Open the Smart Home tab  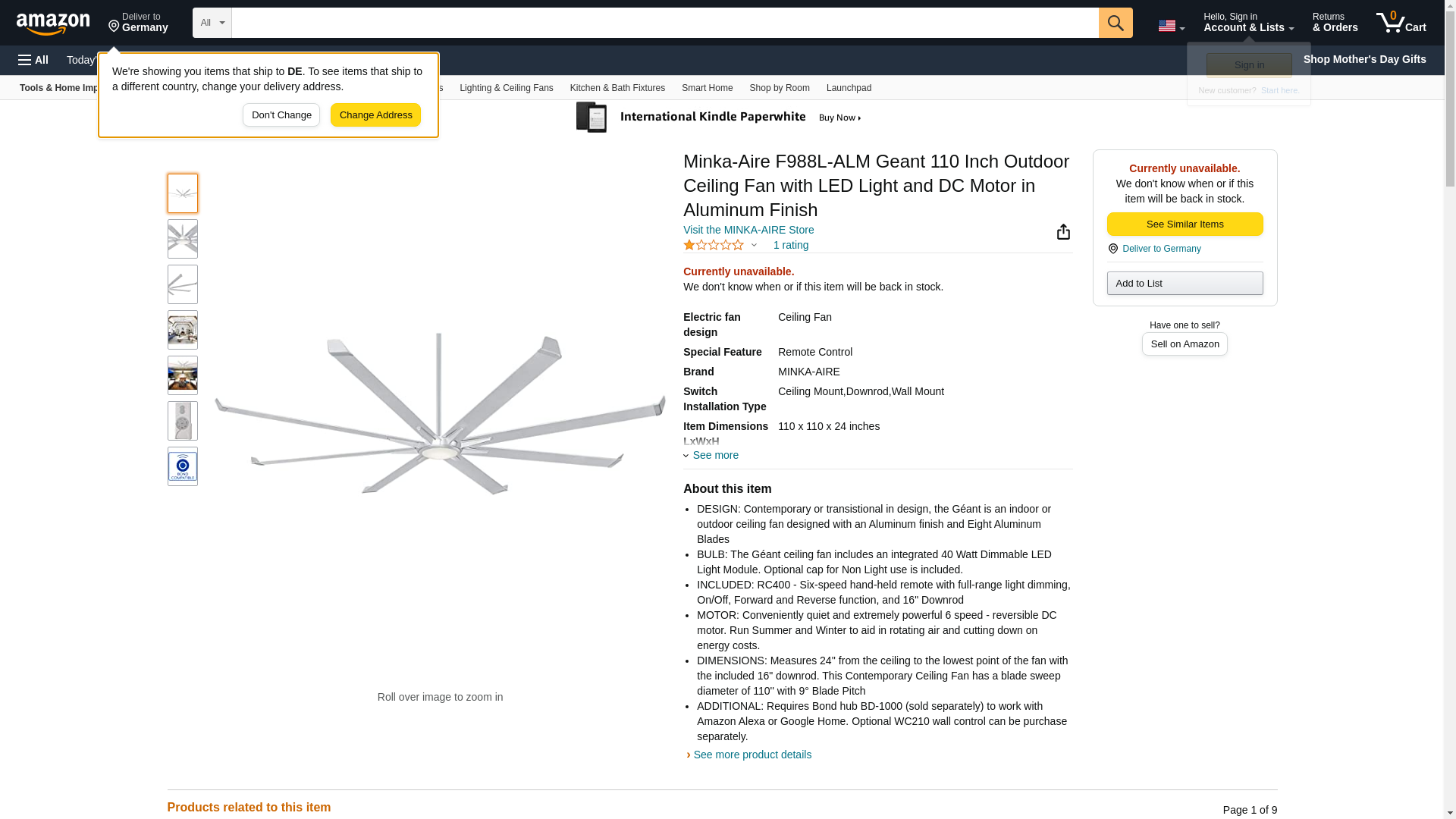coord(707,88)
